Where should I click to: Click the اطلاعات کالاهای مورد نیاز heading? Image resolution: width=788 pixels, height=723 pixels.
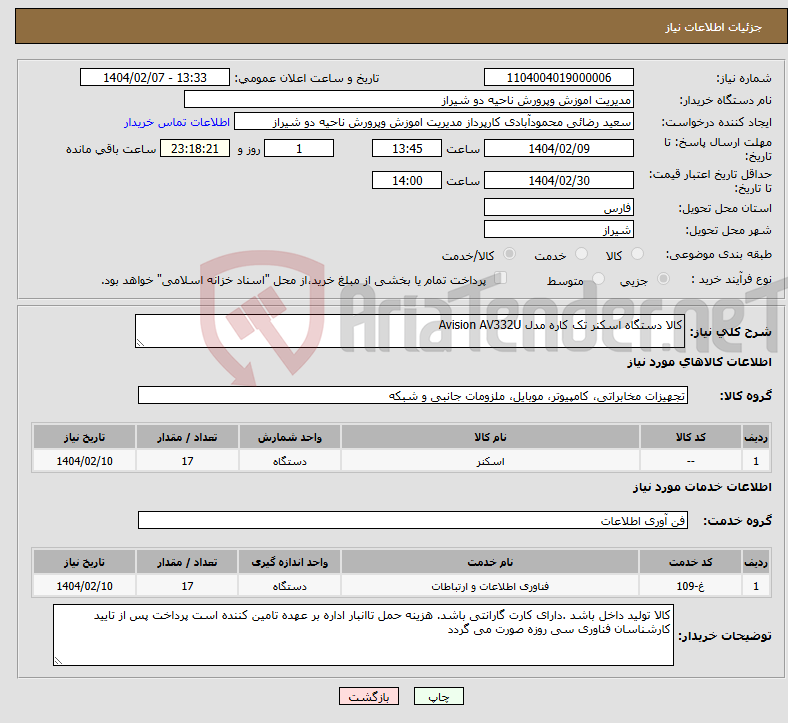pyautogui.click(x=699, y=362)
